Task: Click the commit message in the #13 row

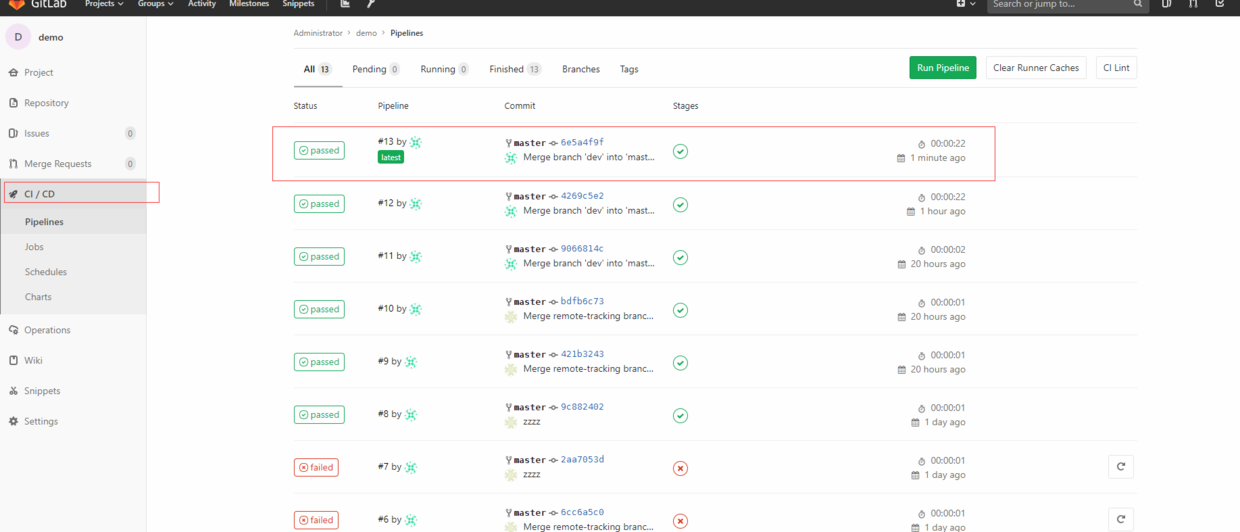Action: click(x=589, y=158)
